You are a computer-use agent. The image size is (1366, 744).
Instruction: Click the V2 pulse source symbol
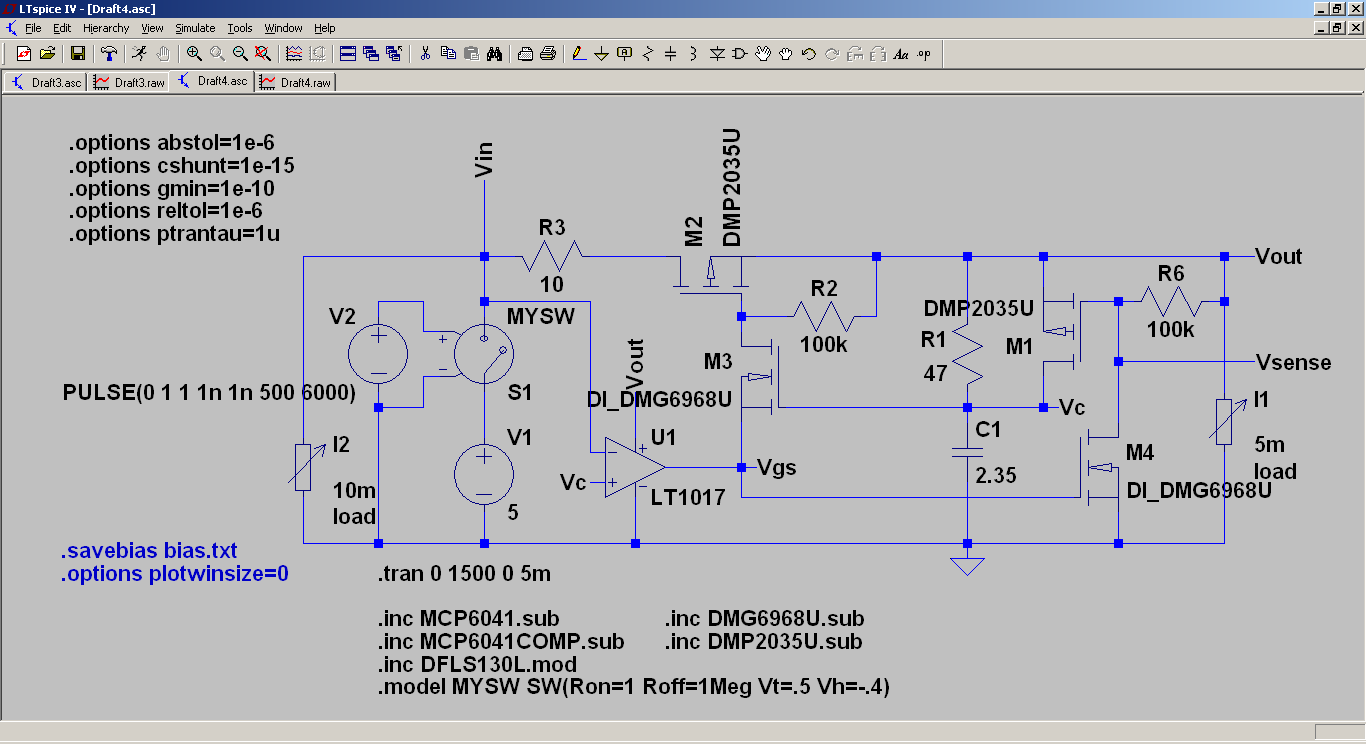click(378, 354)
